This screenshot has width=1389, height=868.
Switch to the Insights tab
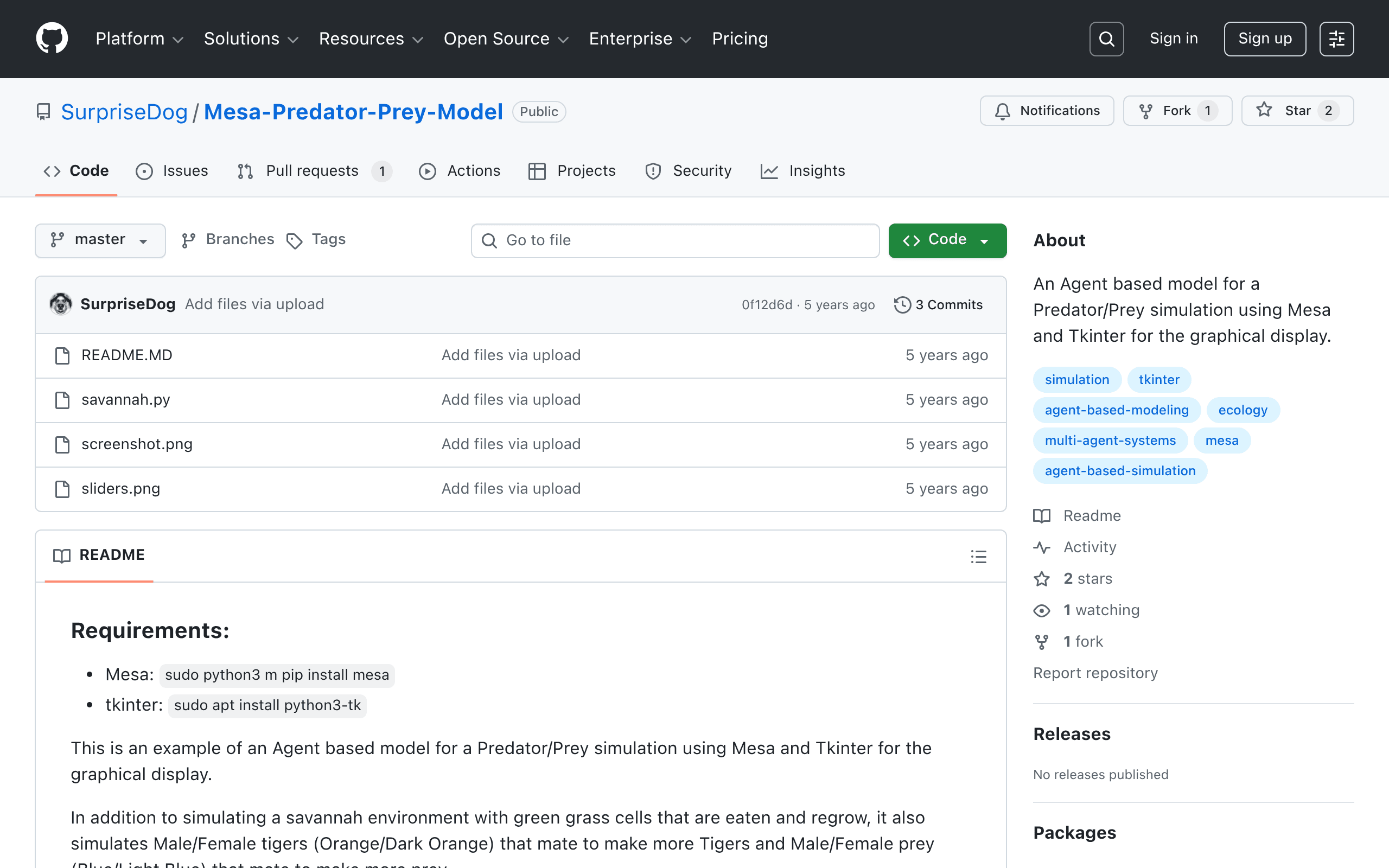(803, 170)
